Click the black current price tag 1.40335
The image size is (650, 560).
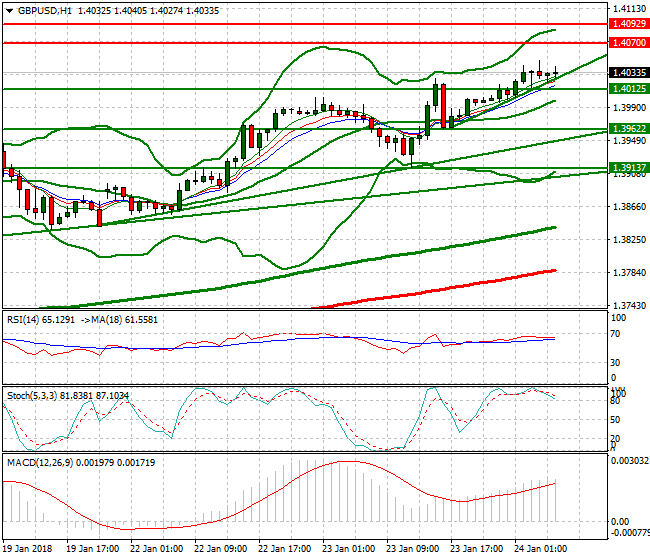629,73
